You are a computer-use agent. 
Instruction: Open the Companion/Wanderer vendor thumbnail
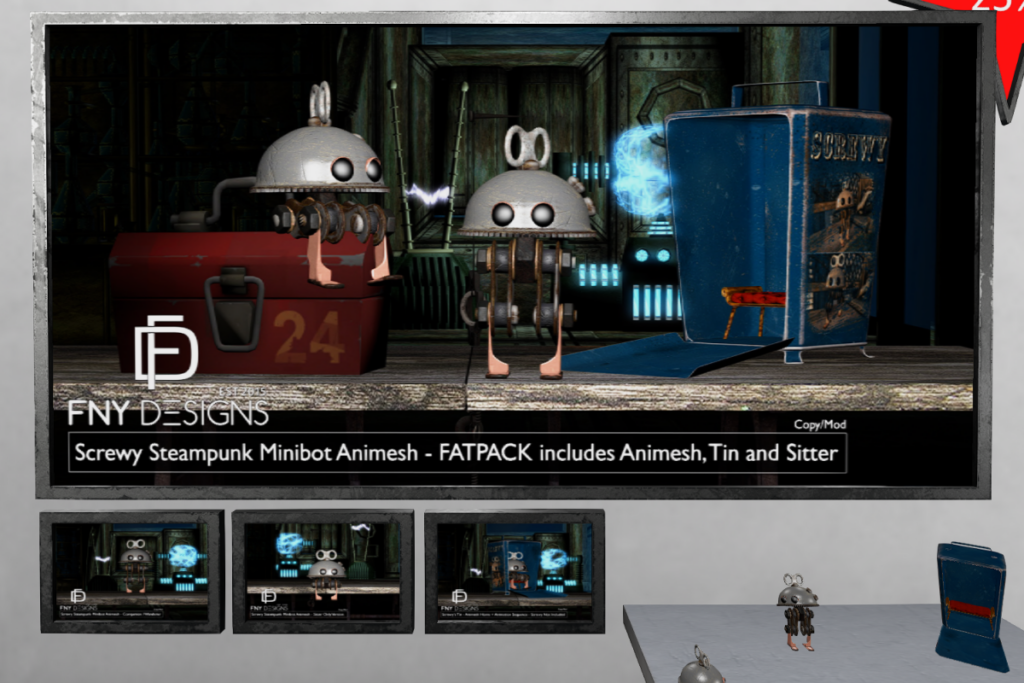click(x=133, y=572)
